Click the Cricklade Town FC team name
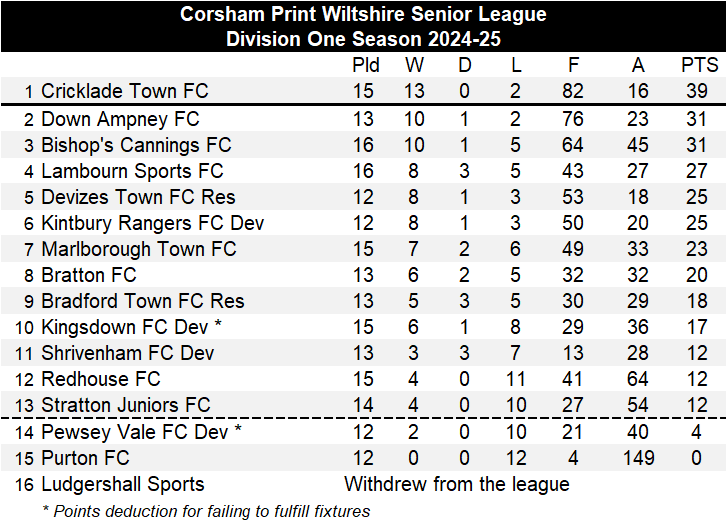Image resolution: width=726 pixels, height=523 pixels. pyautogui.click(x=124, y=91)
